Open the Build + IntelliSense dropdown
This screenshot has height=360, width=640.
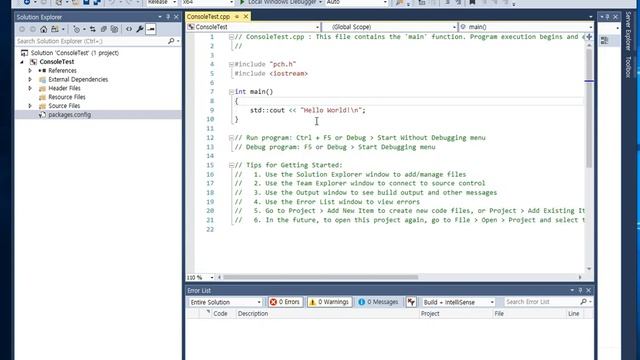[458, 302]
